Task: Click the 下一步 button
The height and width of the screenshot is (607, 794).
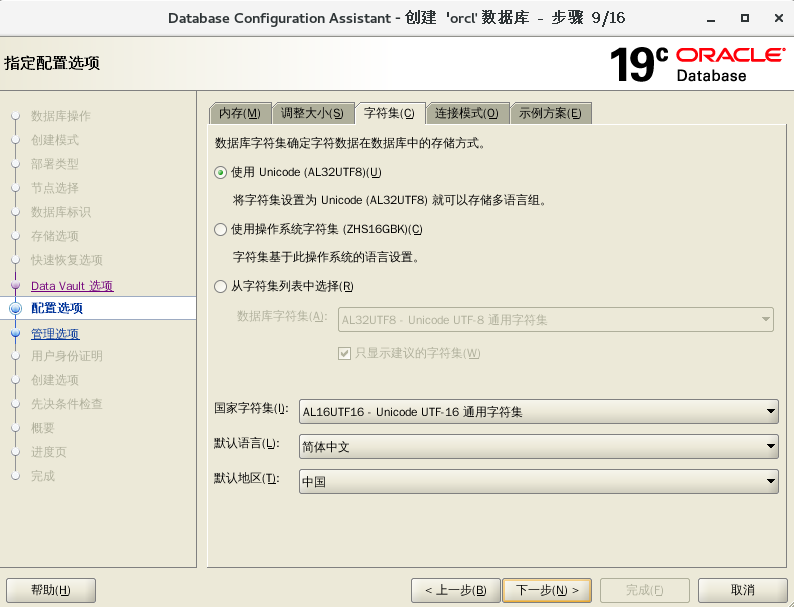Action: (546, 590)
